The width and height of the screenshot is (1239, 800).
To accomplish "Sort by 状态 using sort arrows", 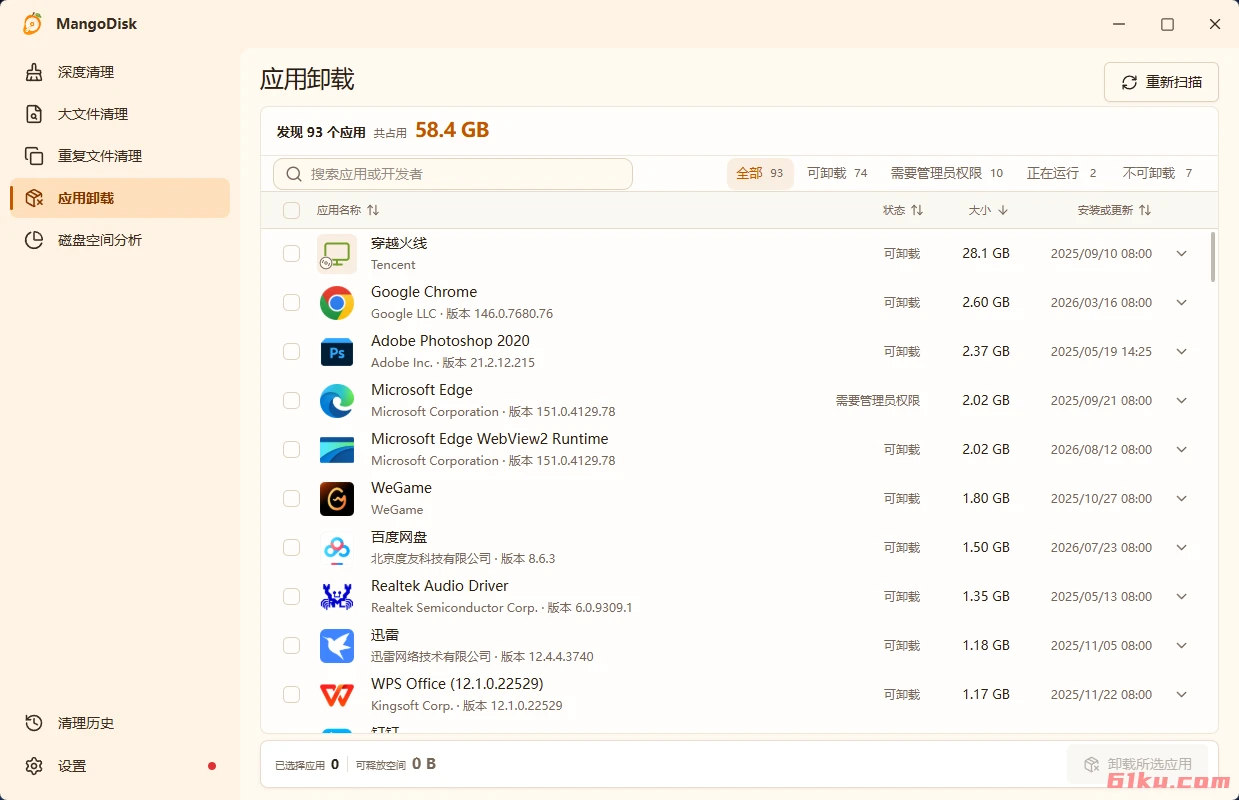I will point(917,210).
